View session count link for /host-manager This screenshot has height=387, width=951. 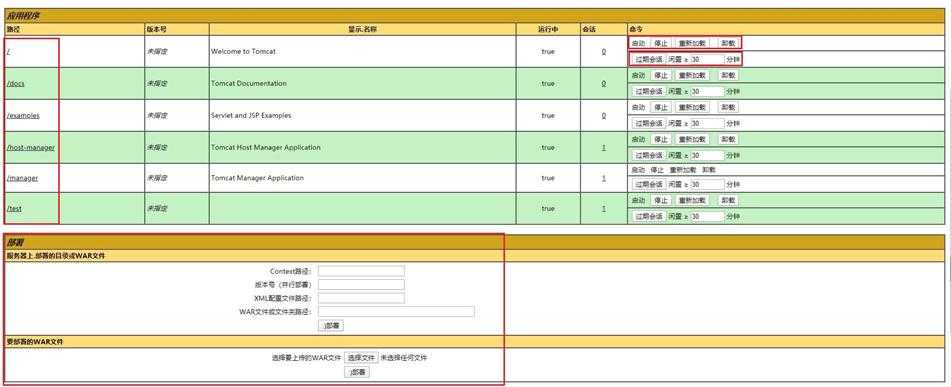coord(603,147)
